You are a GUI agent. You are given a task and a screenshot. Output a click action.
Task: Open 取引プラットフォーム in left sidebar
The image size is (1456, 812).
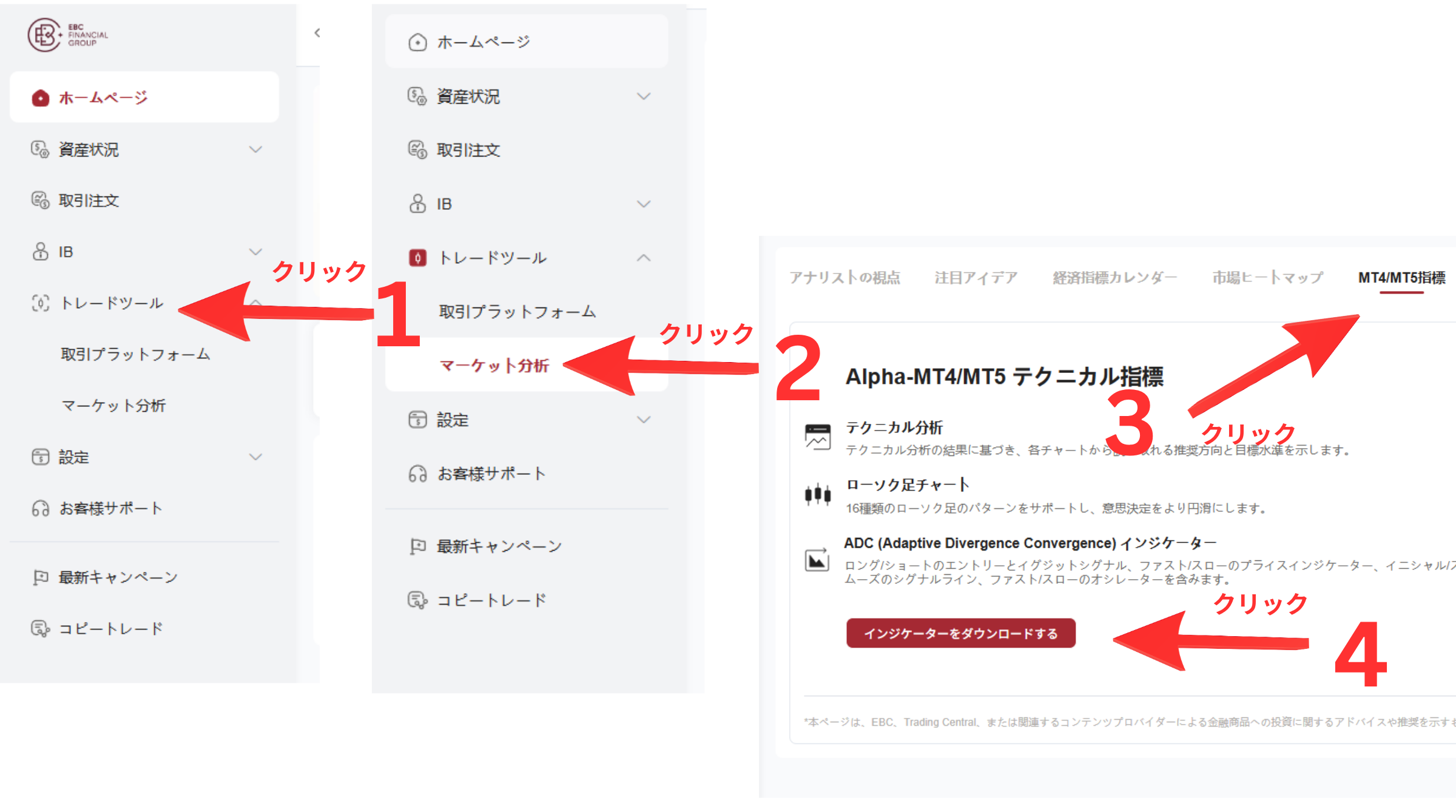tap(135, 354)
